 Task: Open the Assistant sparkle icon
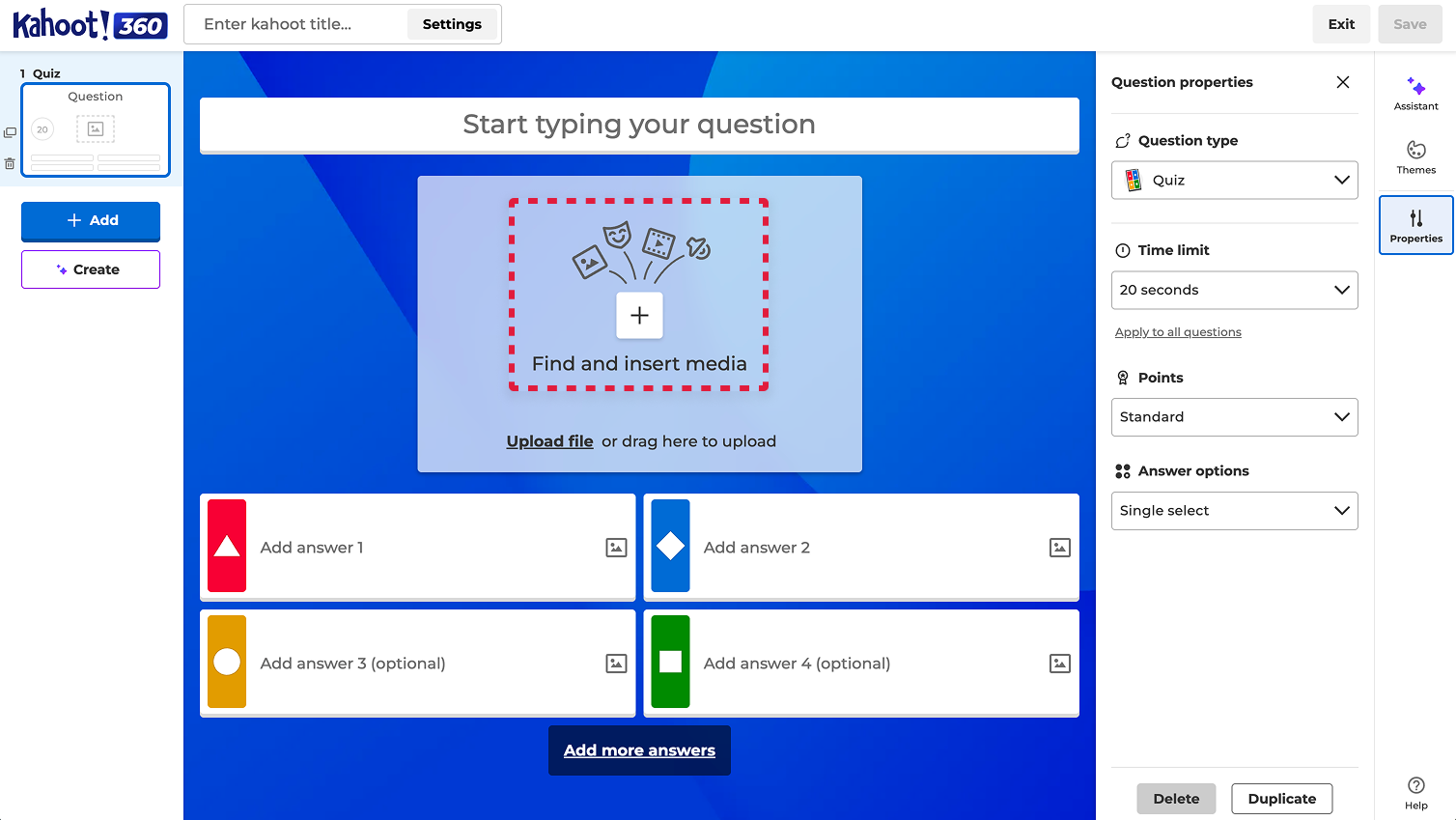[1415, 87]
